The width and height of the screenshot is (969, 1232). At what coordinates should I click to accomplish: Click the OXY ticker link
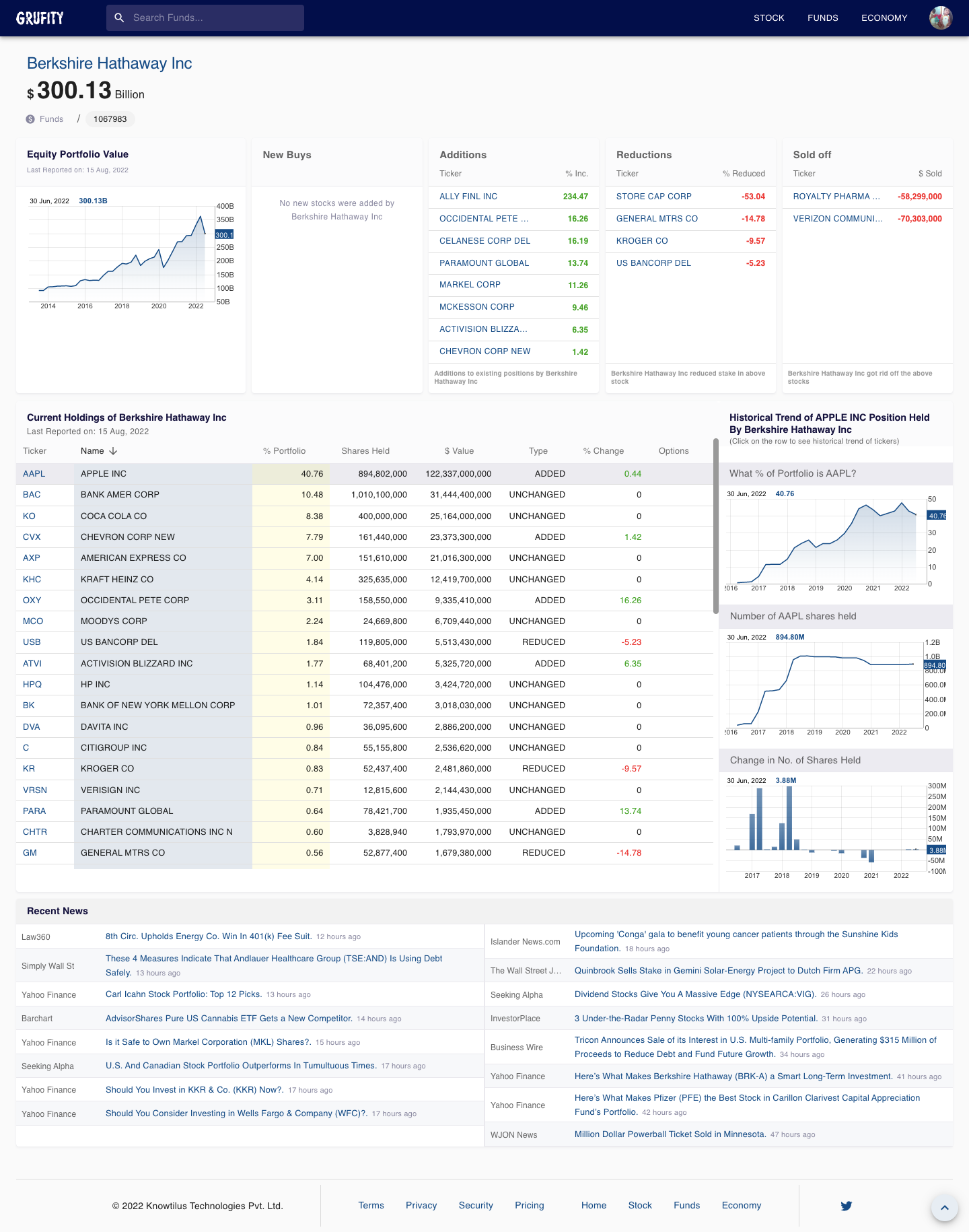point(32,601)
